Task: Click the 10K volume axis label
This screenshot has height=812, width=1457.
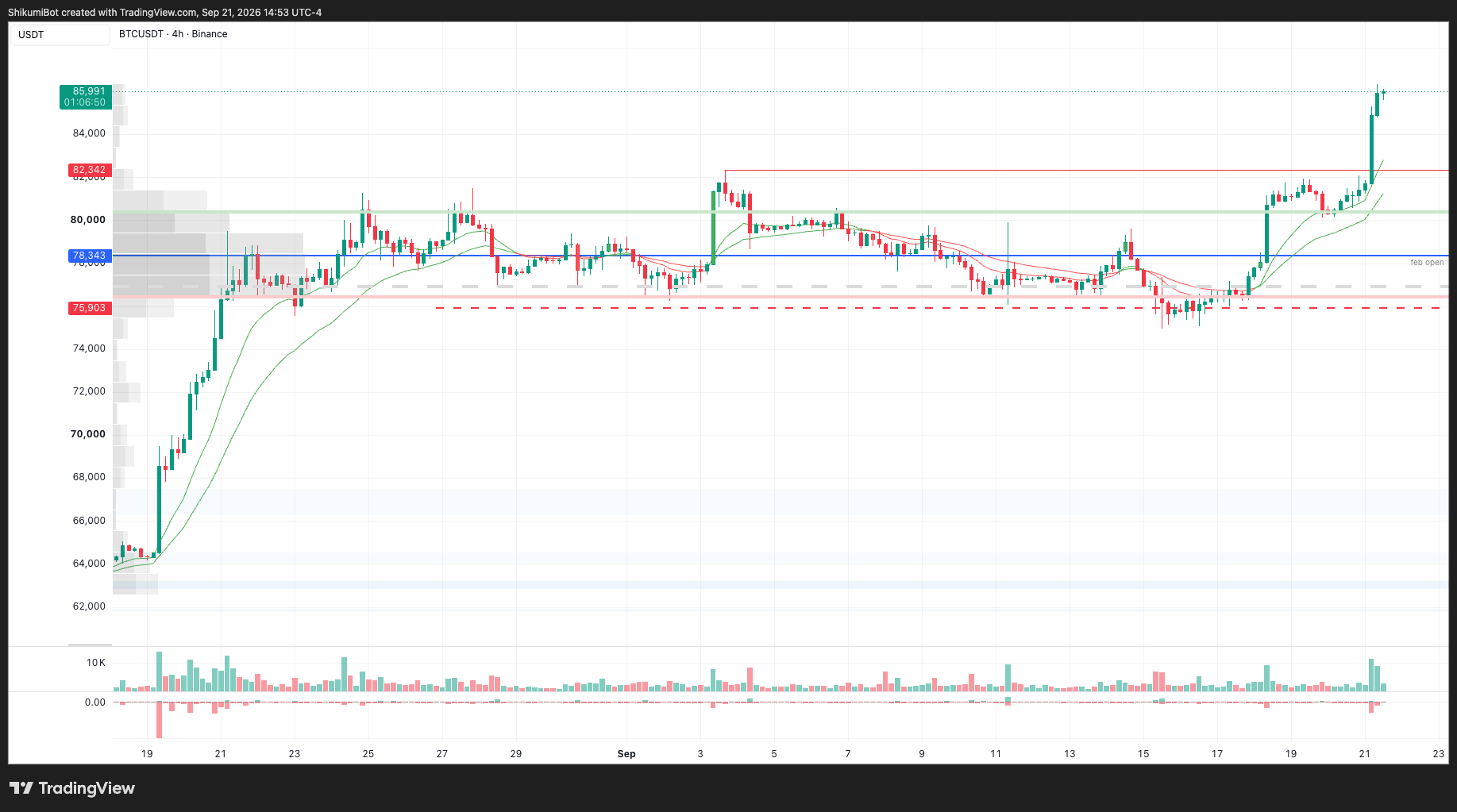Action: 96,663
